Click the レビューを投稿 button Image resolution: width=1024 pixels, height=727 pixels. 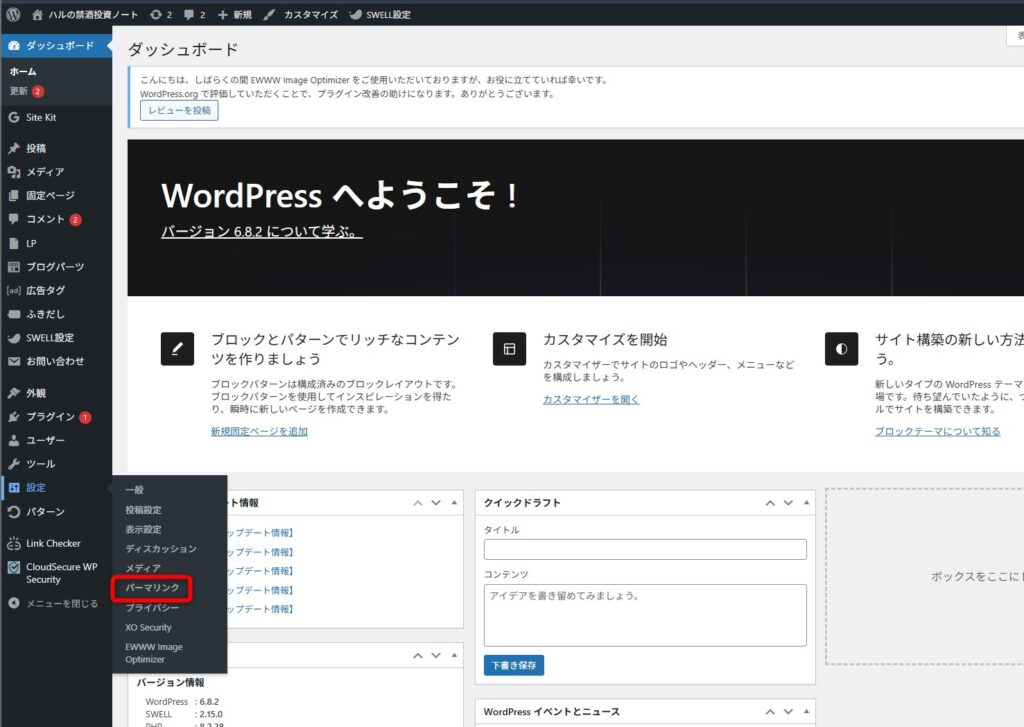[179, 110]
